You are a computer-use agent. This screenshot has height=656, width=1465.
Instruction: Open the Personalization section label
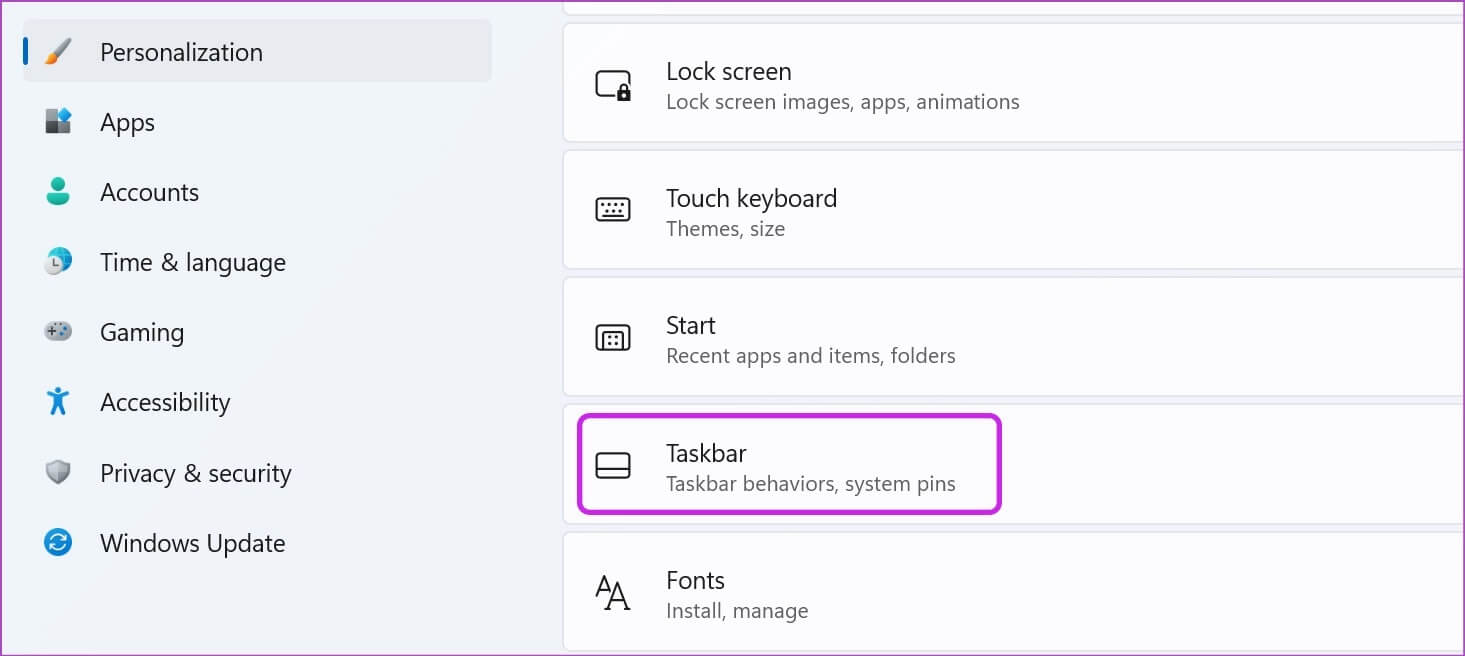point(181,52)
